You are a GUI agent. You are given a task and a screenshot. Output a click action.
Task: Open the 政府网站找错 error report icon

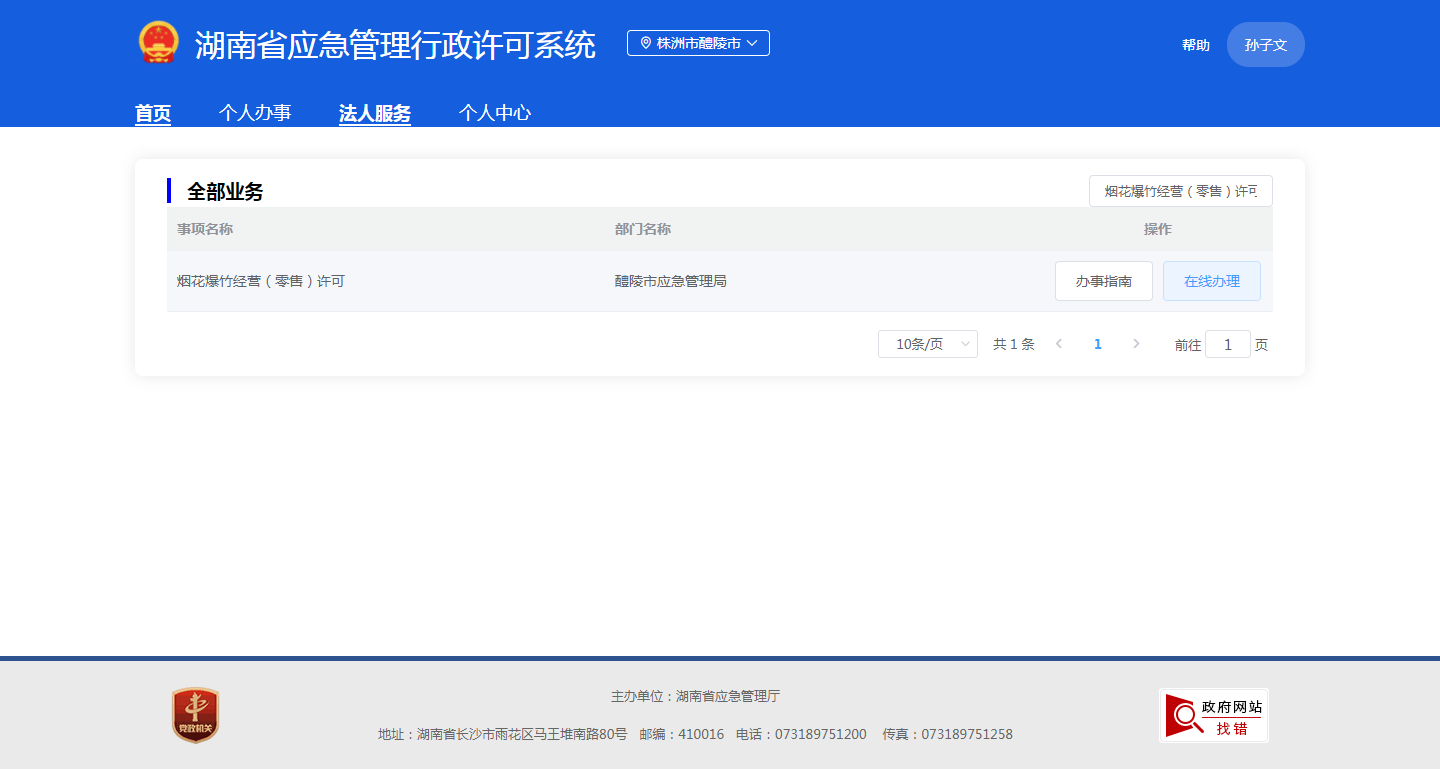(x=1213, y=715)
